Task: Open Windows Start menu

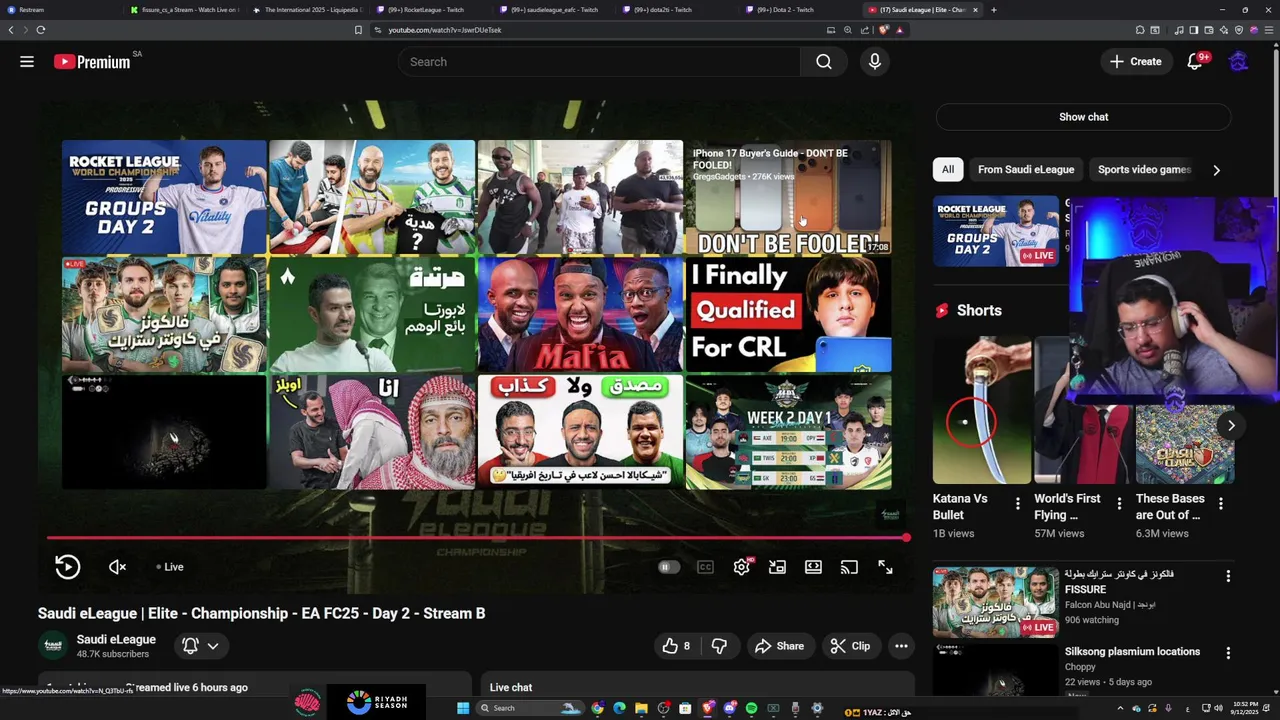Action: (x=463, y=708)
